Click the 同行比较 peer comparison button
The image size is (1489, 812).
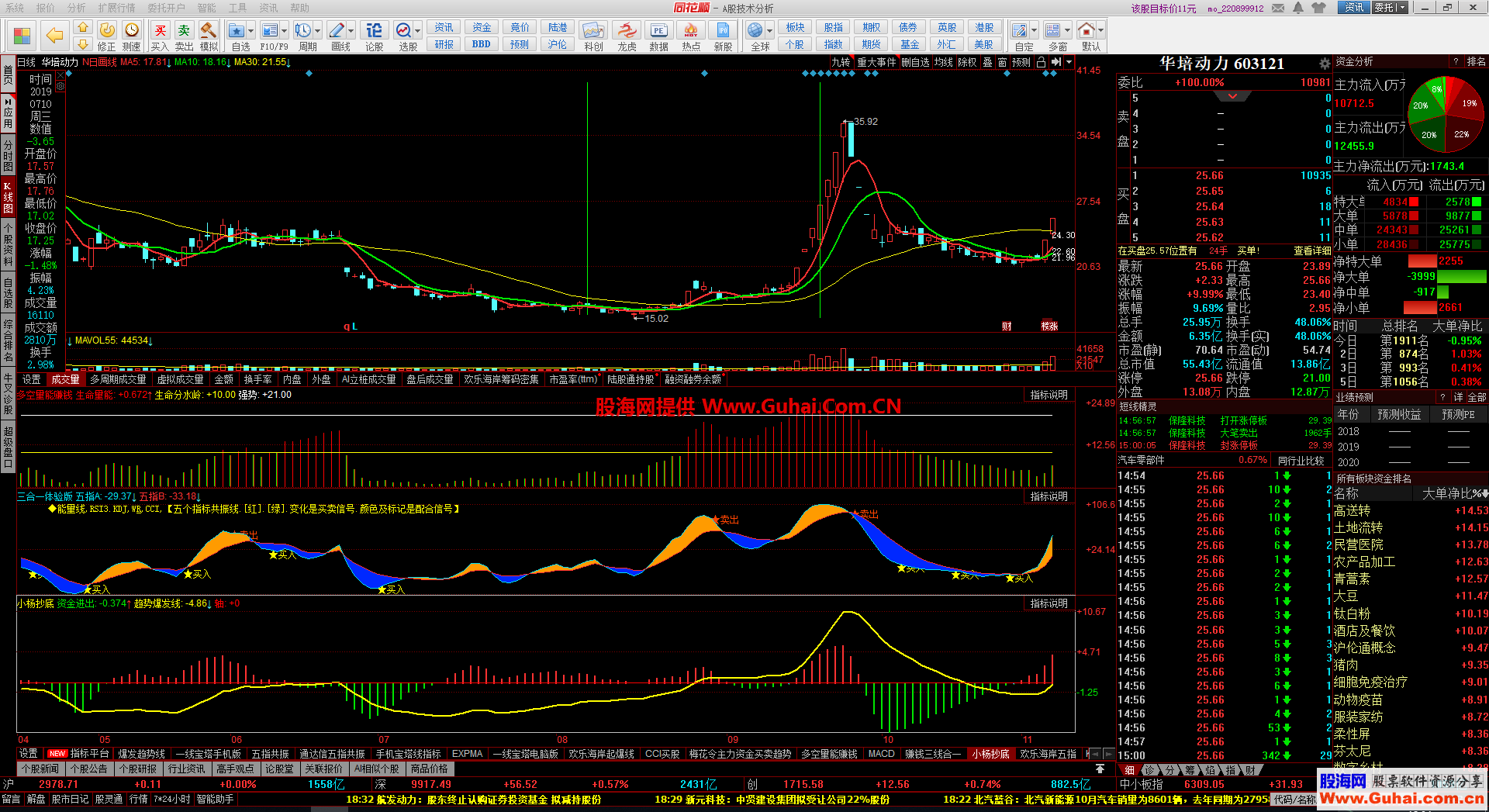(1301, 461)
